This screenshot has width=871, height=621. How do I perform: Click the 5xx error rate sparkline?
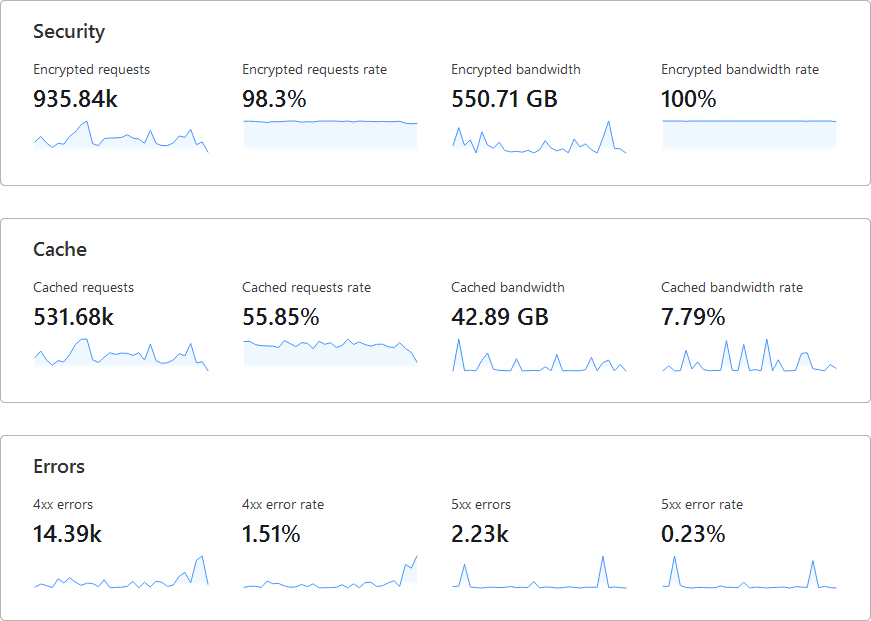pos(749,571)
